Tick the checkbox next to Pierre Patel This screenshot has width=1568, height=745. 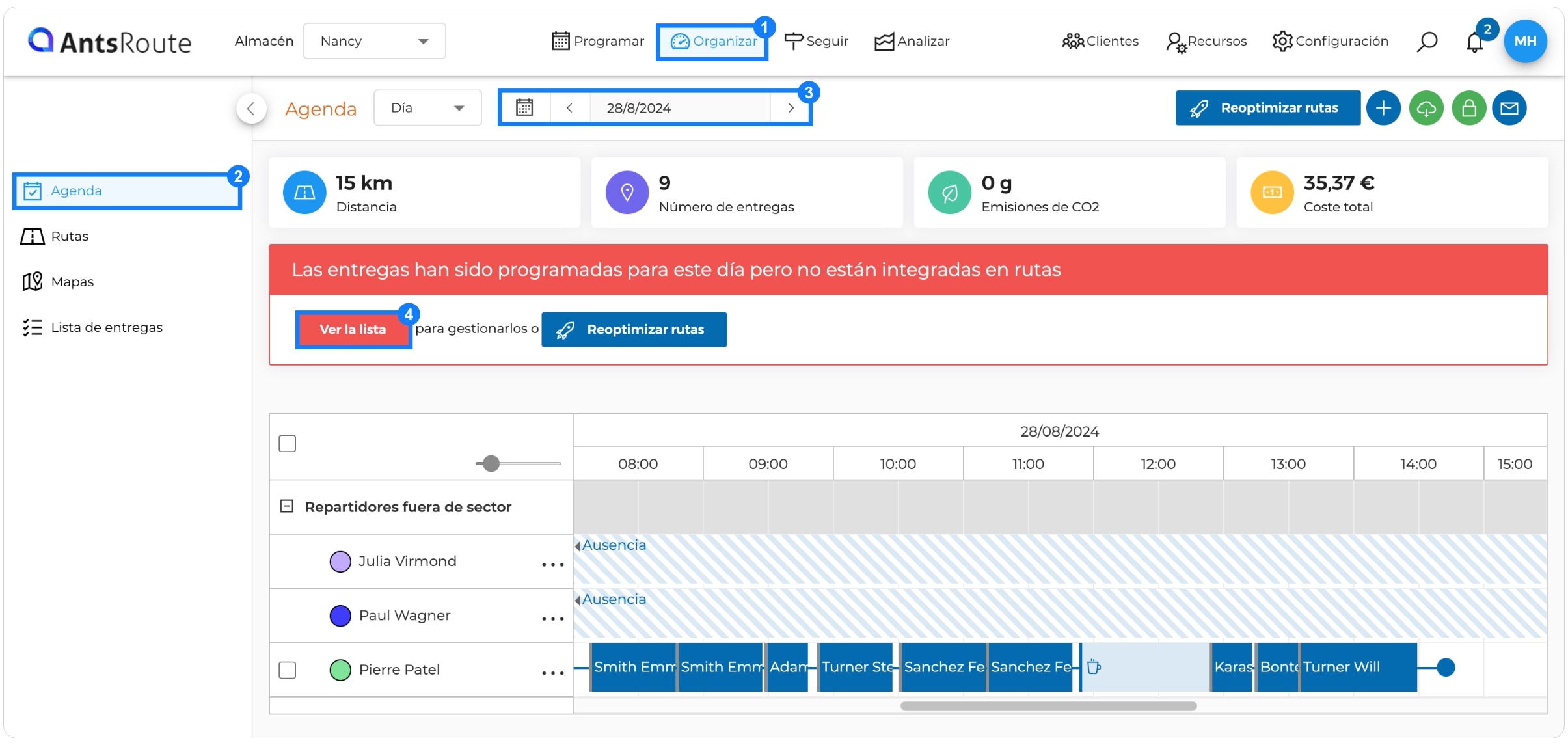click(x=287, y=670)
